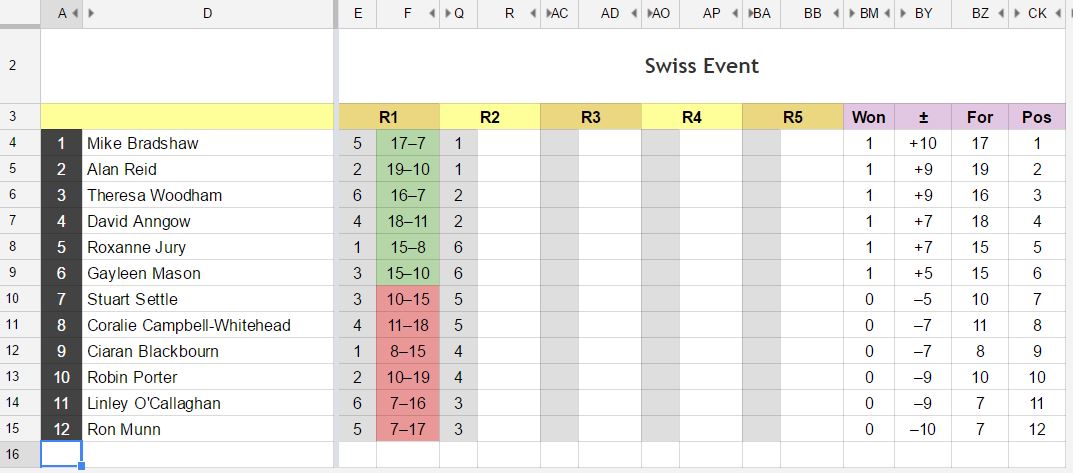Image resolution: width=1073 pixels, height=473 pixels.
Task: Select the row 16 header
Action: (13, 455)
